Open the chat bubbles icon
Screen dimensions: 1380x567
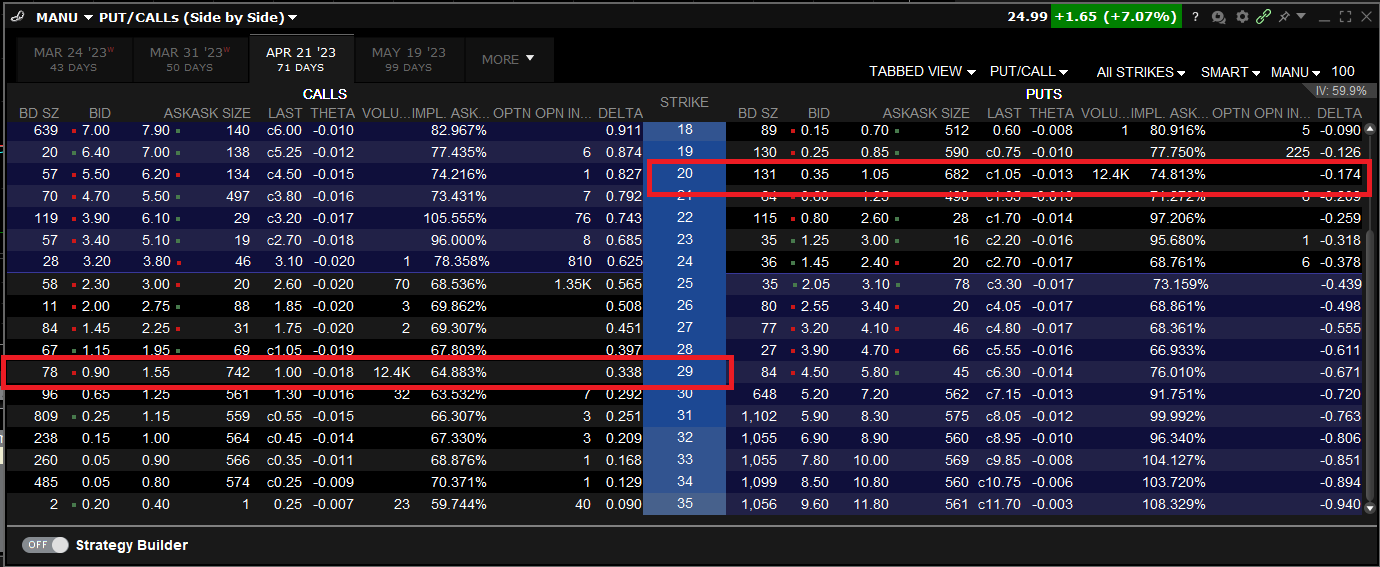click(x=1219, y=17)
